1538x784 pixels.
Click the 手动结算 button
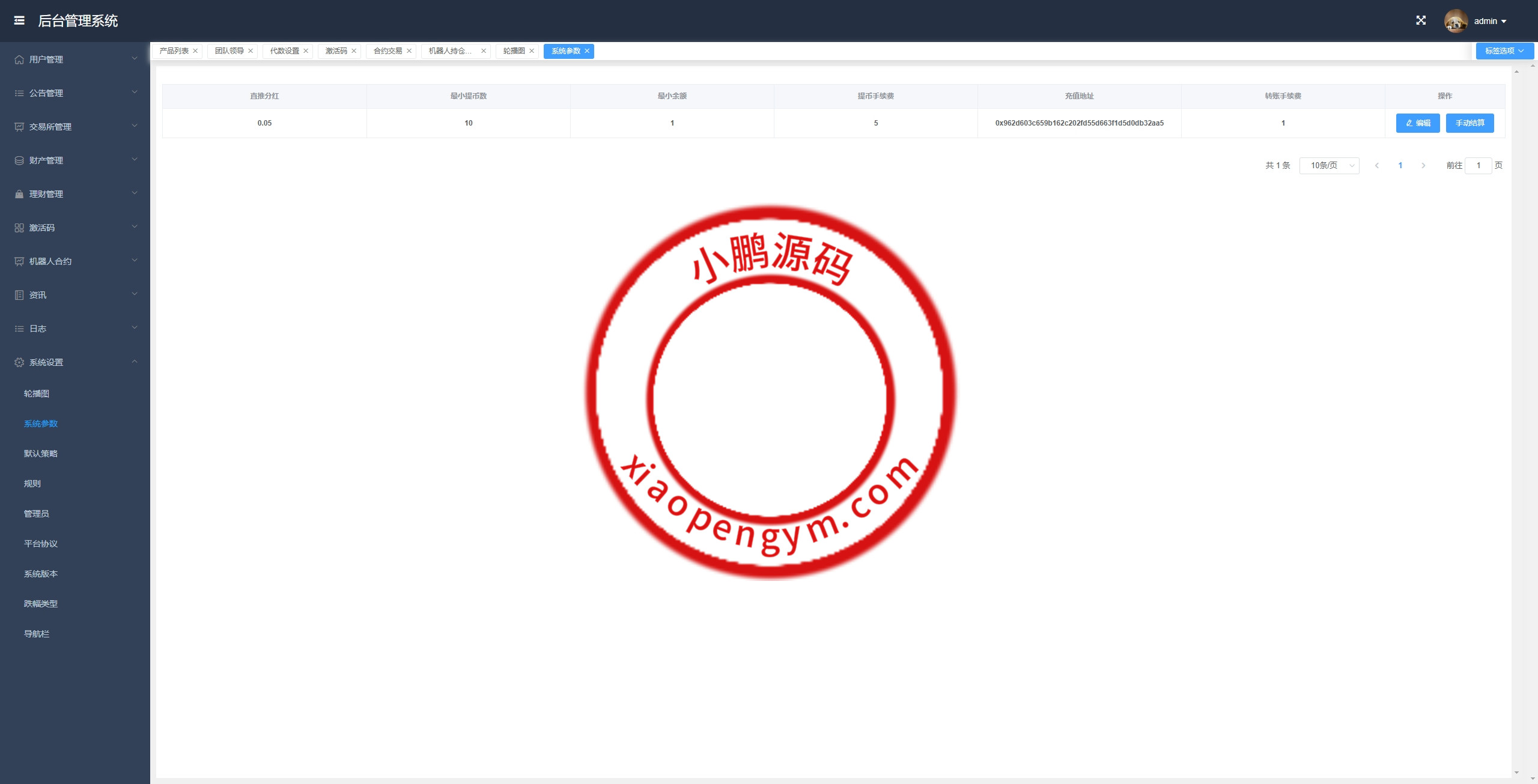(x=1470, y=123)
